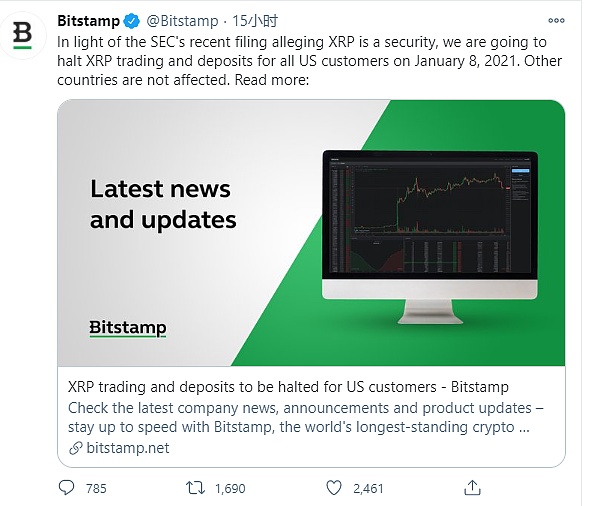Click the share upload icon
This screenshot has width=594, height=506.
[x=472, y=487]
